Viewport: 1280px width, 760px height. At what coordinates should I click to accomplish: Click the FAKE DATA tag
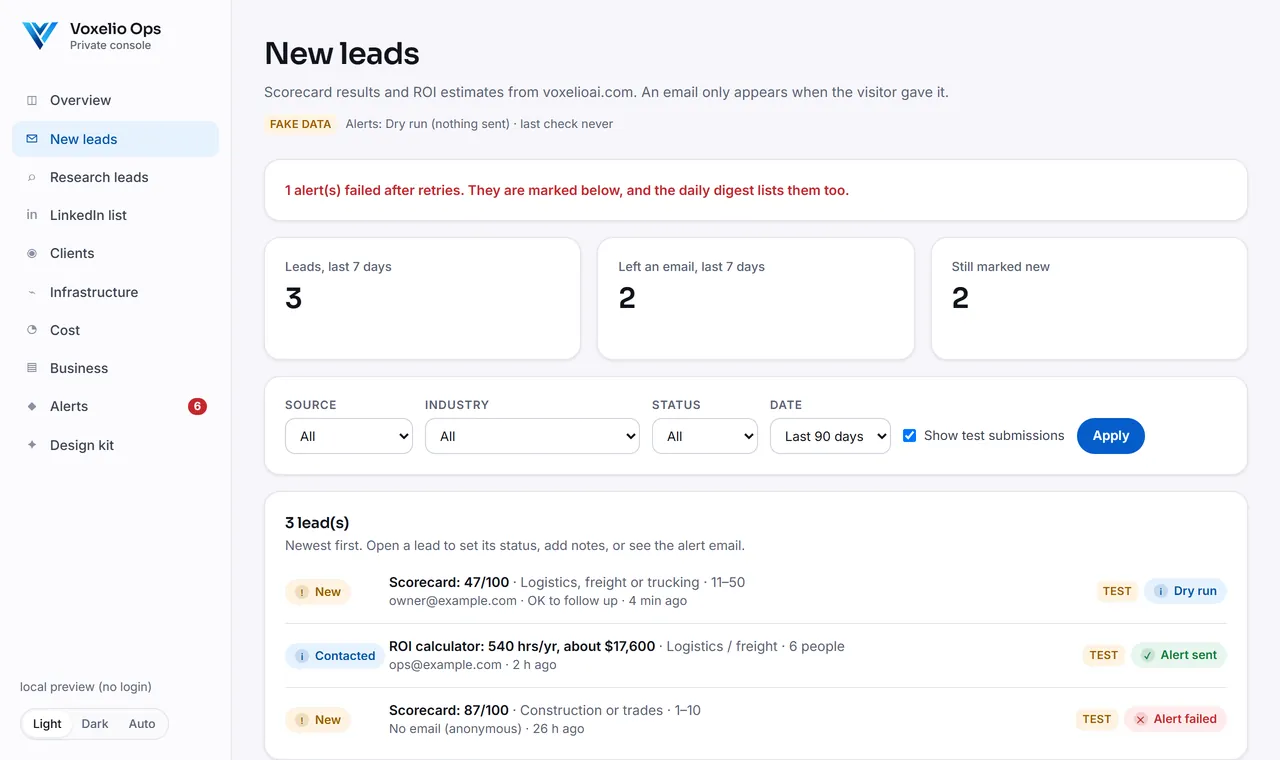300,124
